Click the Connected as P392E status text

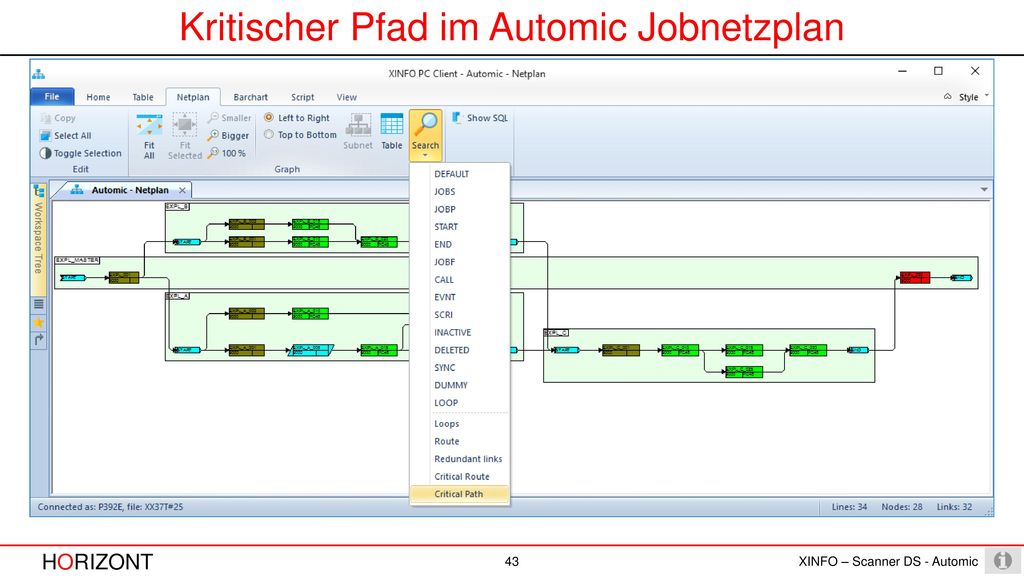coord(110,507)
